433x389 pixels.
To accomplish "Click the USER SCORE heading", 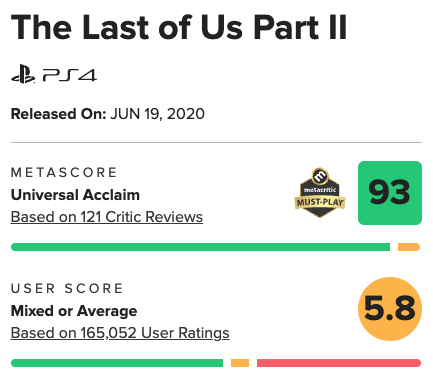I will (x=67, y=289).
